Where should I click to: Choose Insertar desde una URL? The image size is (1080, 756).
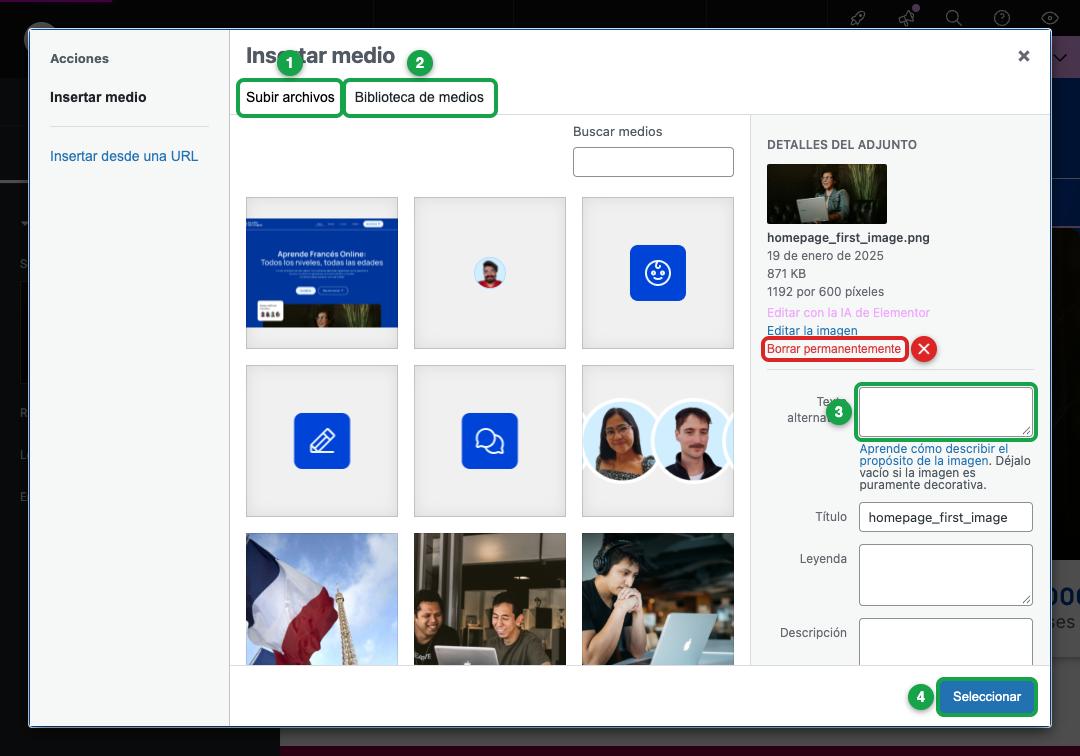(124, 156)
